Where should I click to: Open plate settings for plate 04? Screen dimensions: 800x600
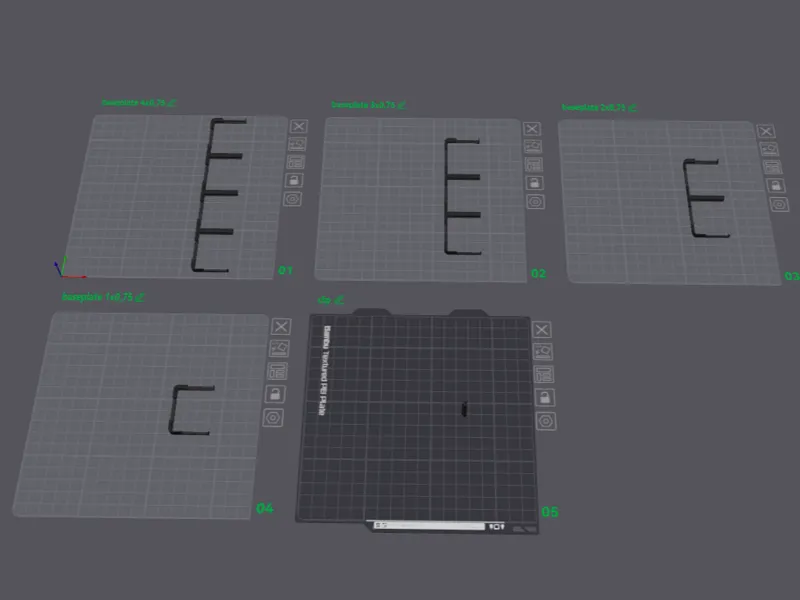(x=273, y=418)
